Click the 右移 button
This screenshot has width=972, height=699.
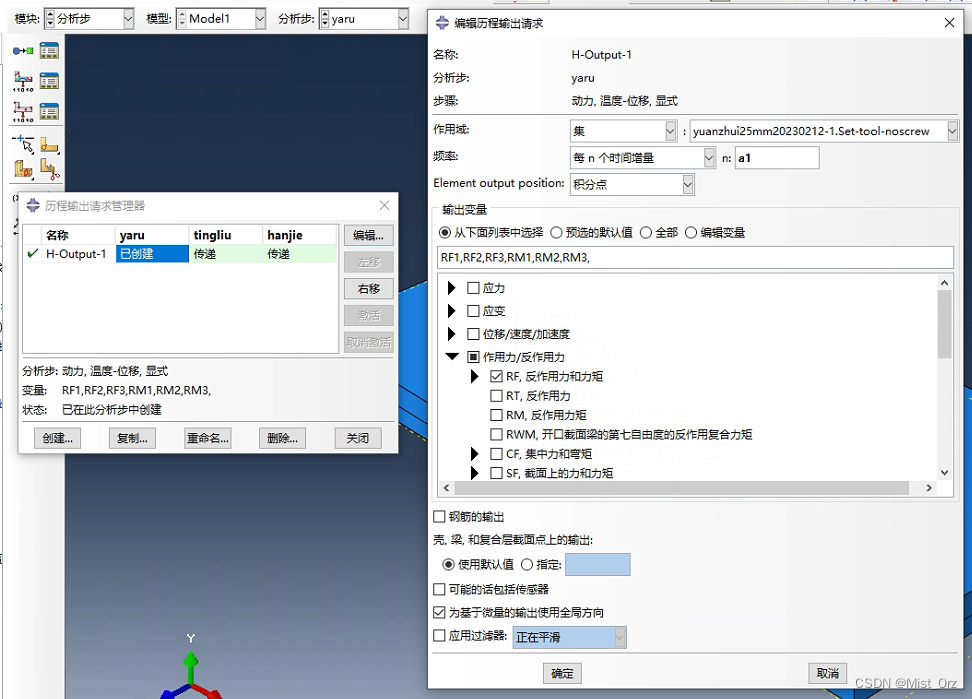pyautogui.click(x=368, y=289)
